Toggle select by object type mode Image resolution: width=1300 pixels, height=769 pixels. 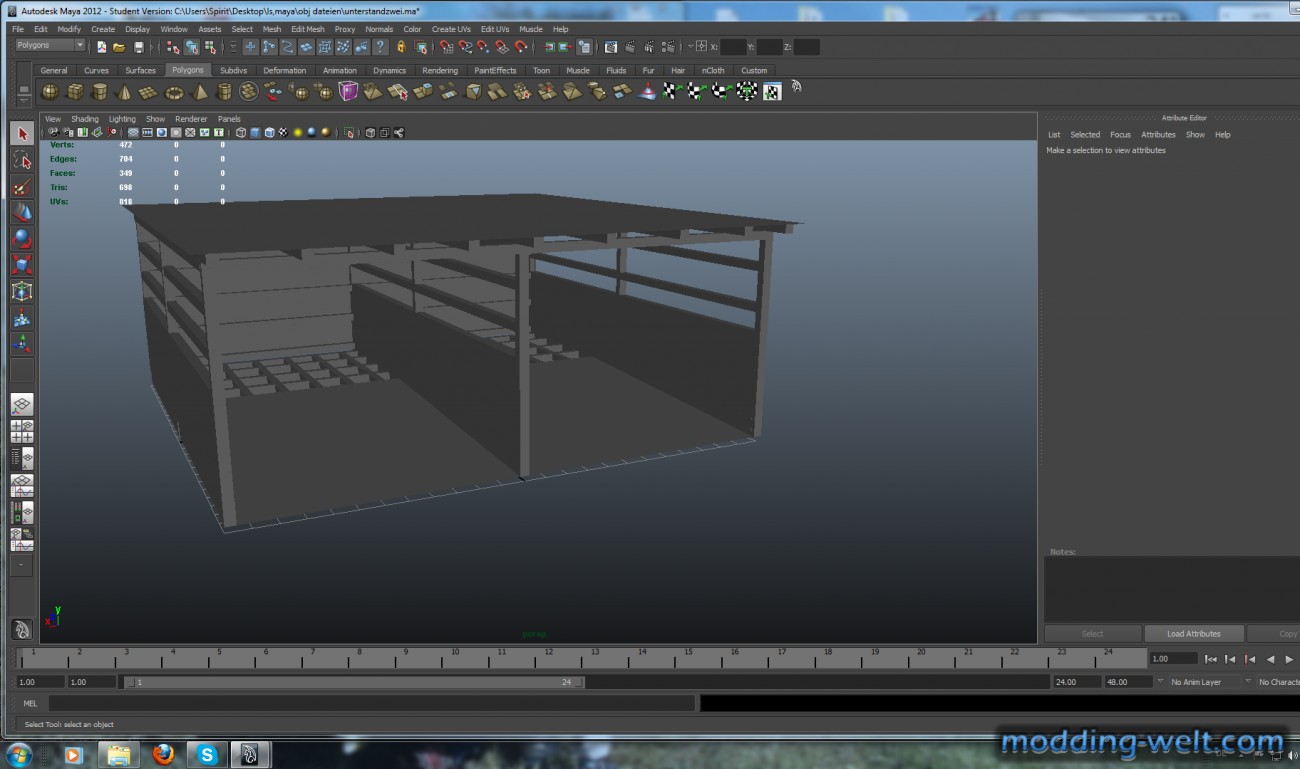192,47
